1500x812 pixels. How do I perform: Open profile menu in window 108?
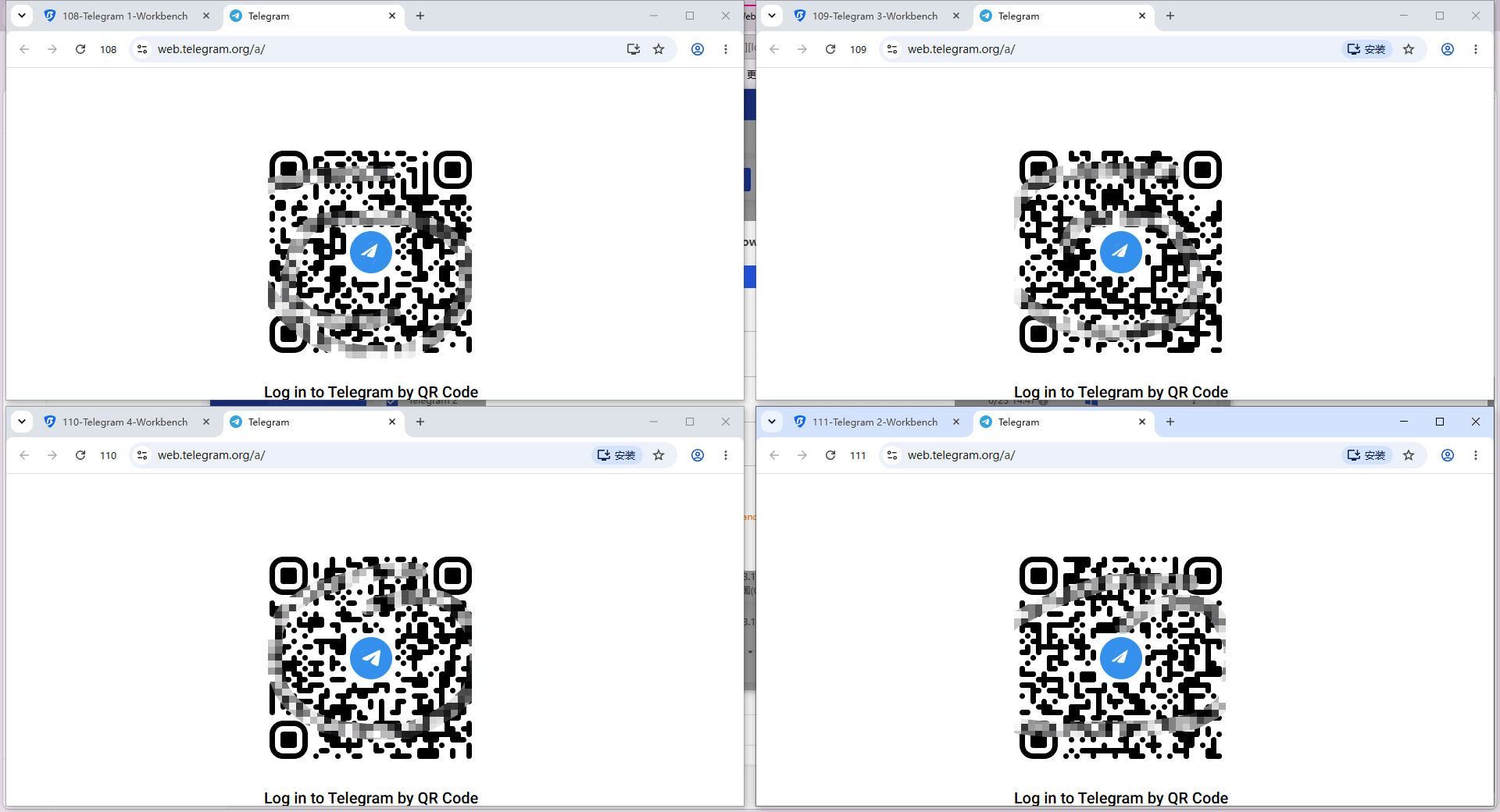click(x=698, y=49)
